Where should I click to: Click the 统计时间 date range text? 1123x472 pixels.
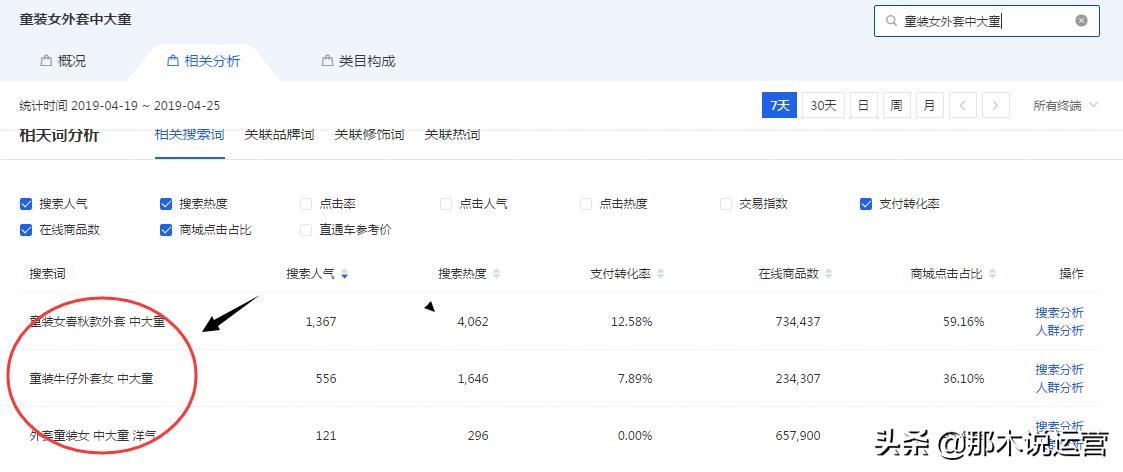coord(120,106)
